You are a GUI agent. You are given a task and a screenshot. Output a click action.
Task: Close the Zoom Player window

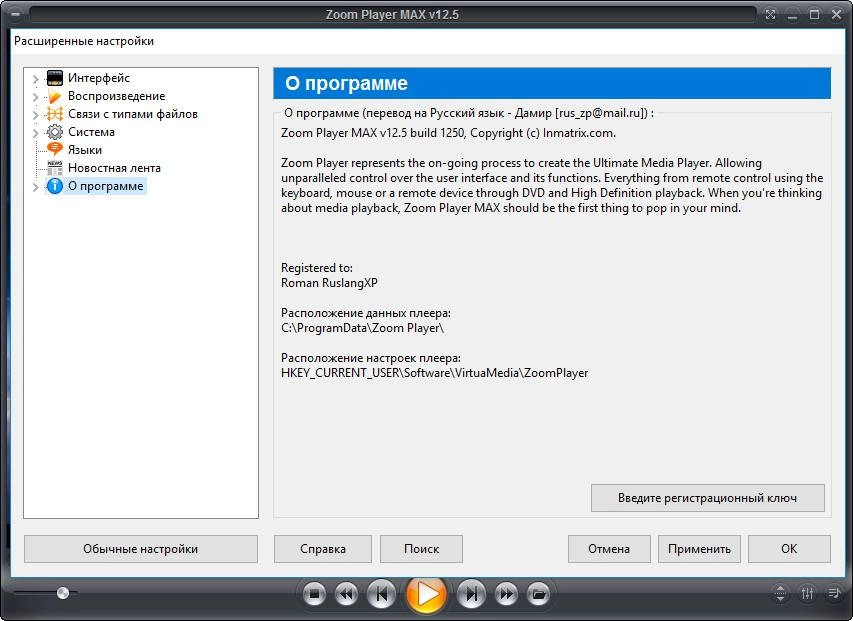click(837, 15)
